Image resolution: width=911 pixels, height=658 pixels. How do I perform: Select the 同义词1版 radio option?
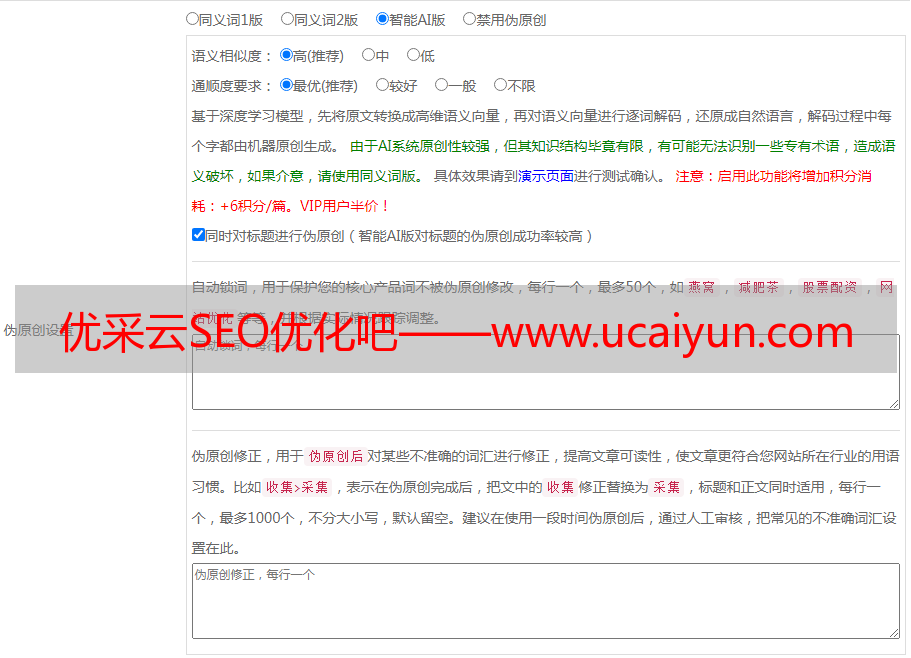pyautogui.click(x=192, y=19)
